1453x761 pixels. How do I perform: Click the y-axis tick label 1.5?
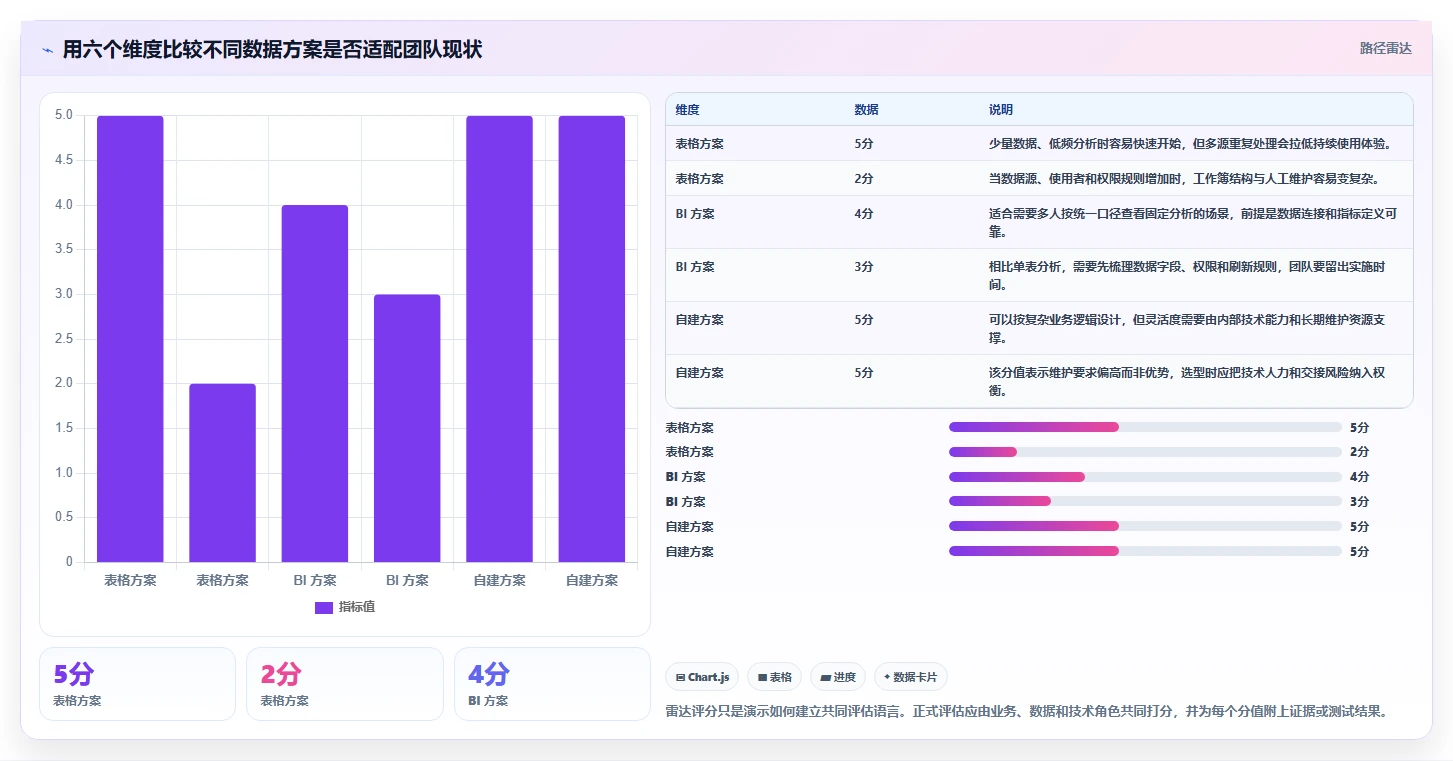[63, 428]
